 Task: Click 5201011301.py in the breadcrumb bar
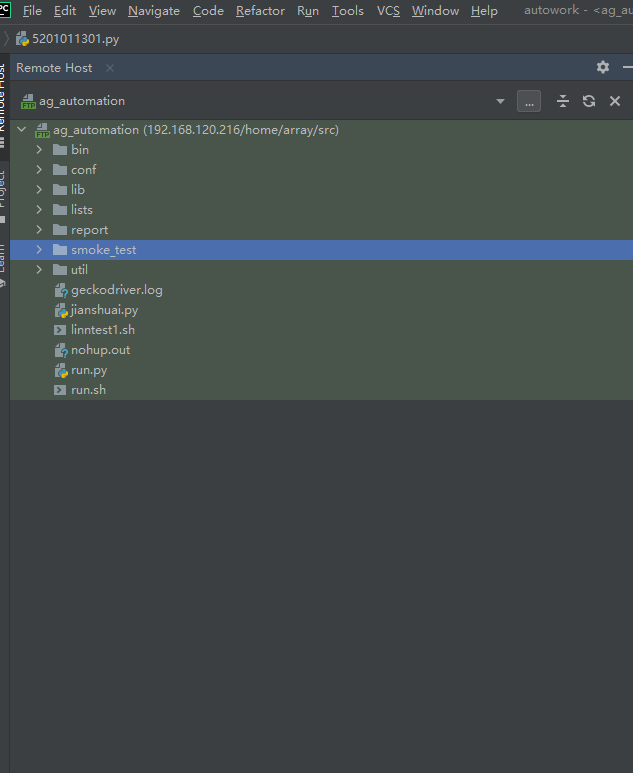tap(75, 39)
